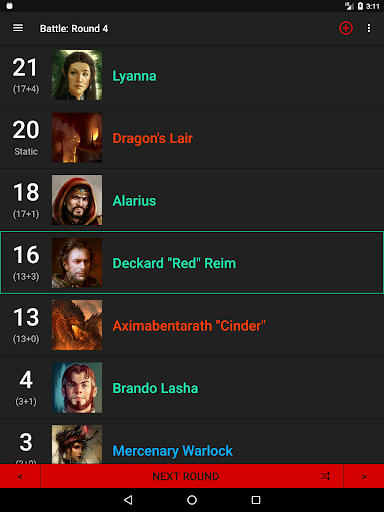Tap the Android home circle button
The height and width of the screenshot is (512, 384).
click(192, 500)
